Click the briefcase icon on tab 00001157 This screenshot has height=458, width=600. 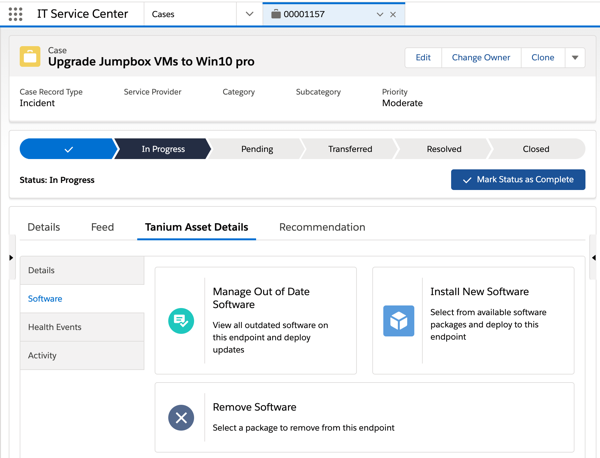tap(276, 14)
